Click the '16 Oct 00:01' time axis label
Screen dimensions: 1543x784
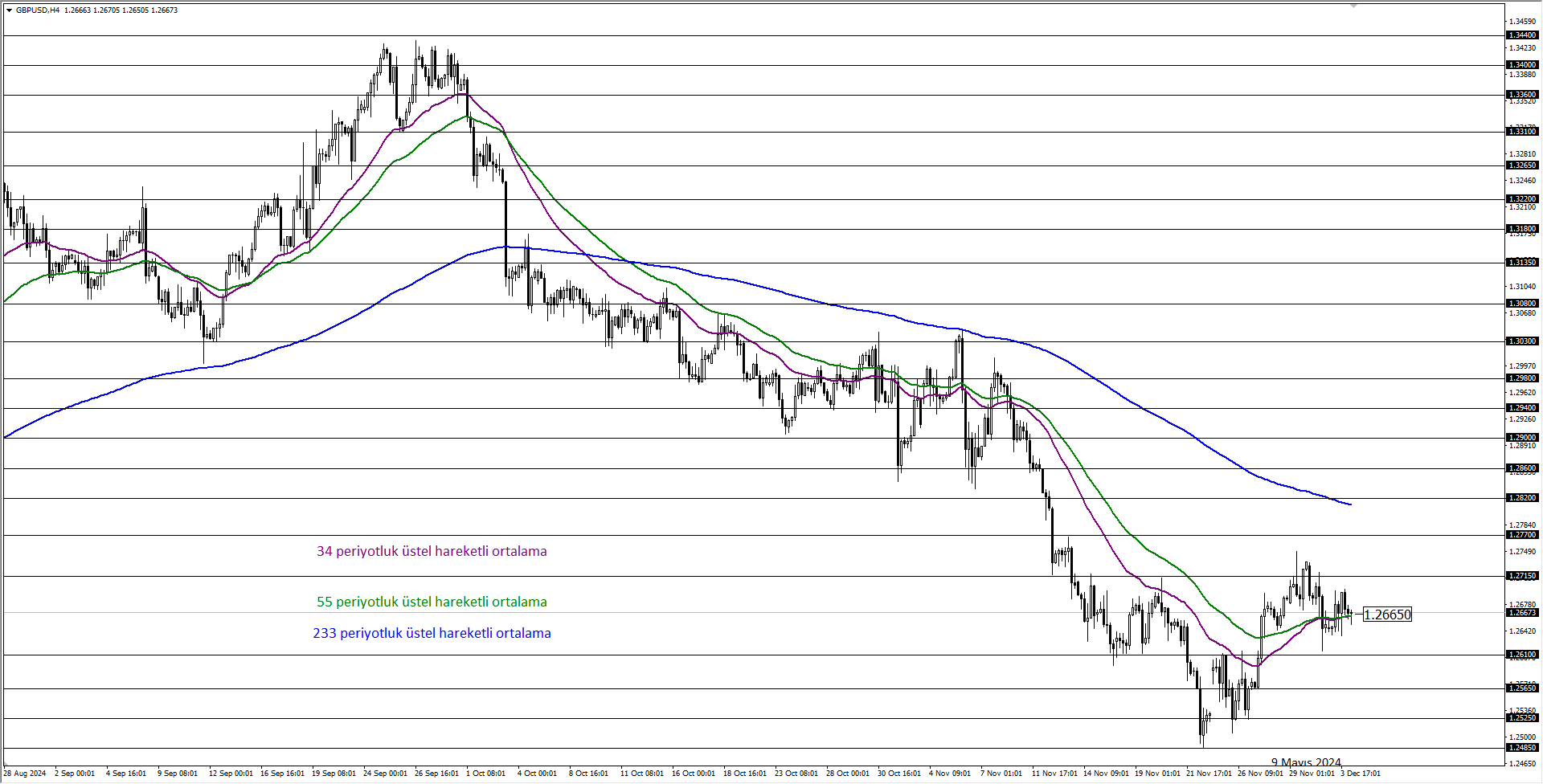pos(694,774)
